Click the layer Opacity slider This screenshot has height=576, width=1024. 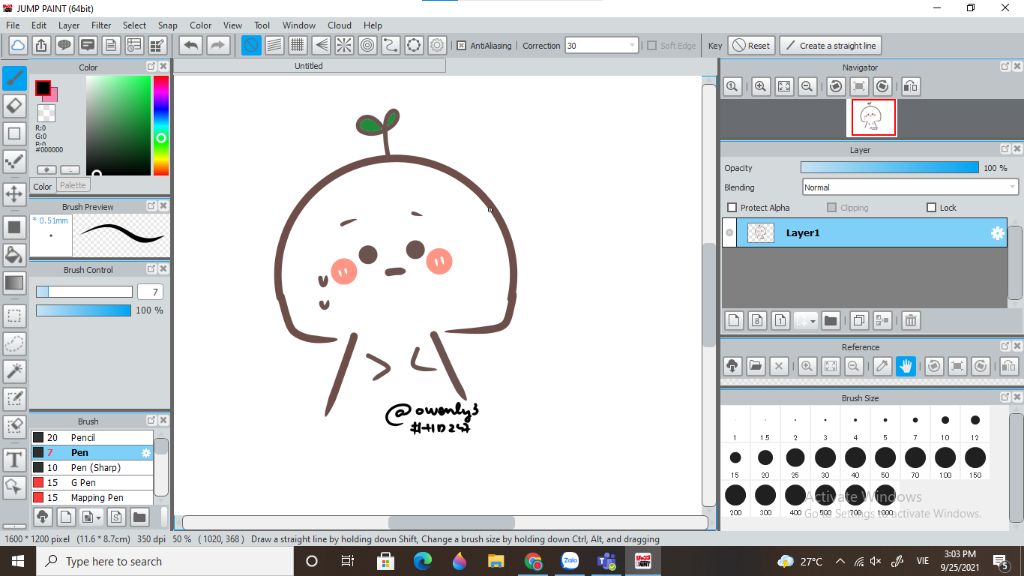[x=889, y=168]
